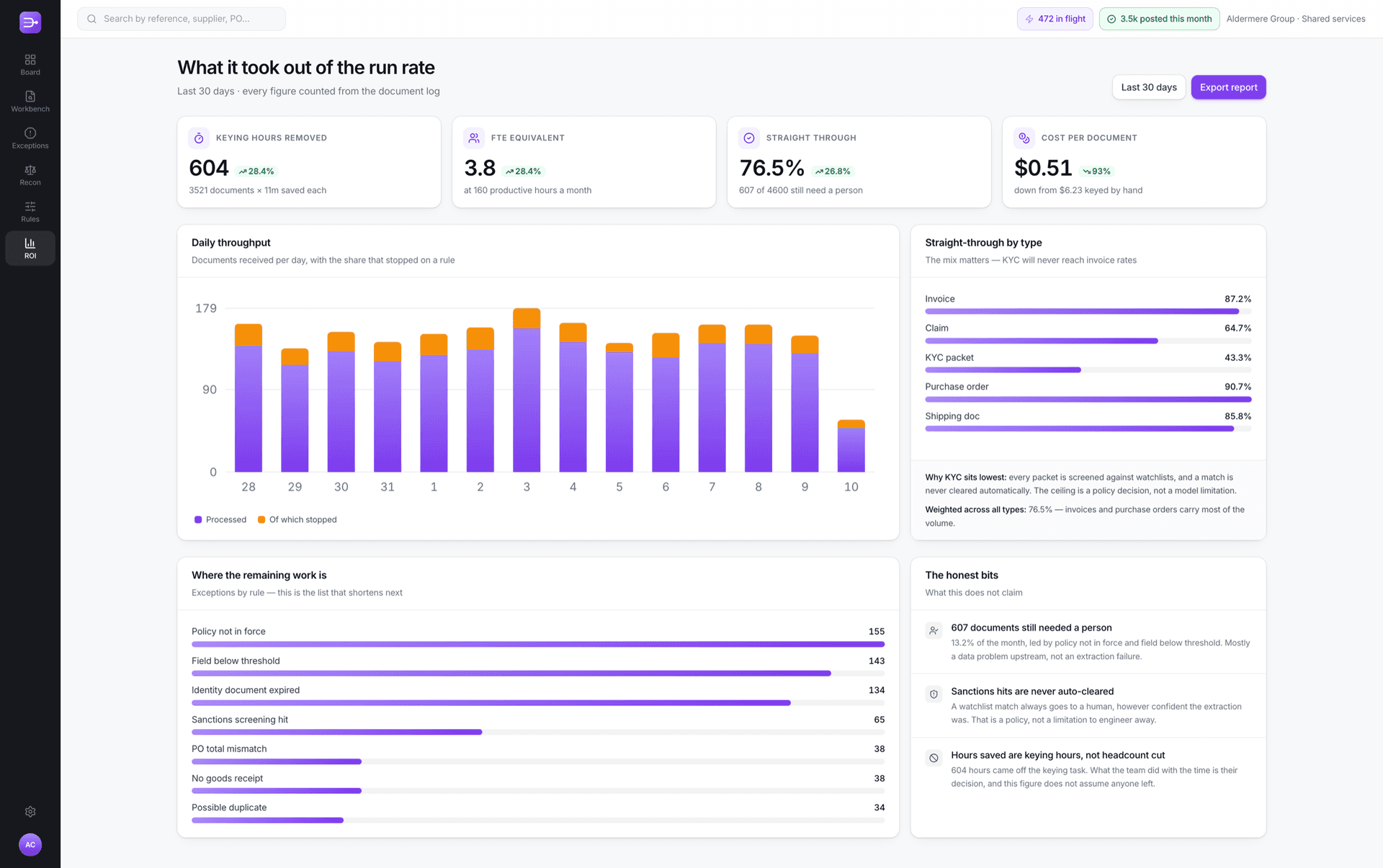Image resolution: width=1383 pixels, height=868 pixels.
Task: Click the tallest chart bar for day 3
Action: [527, 390]
